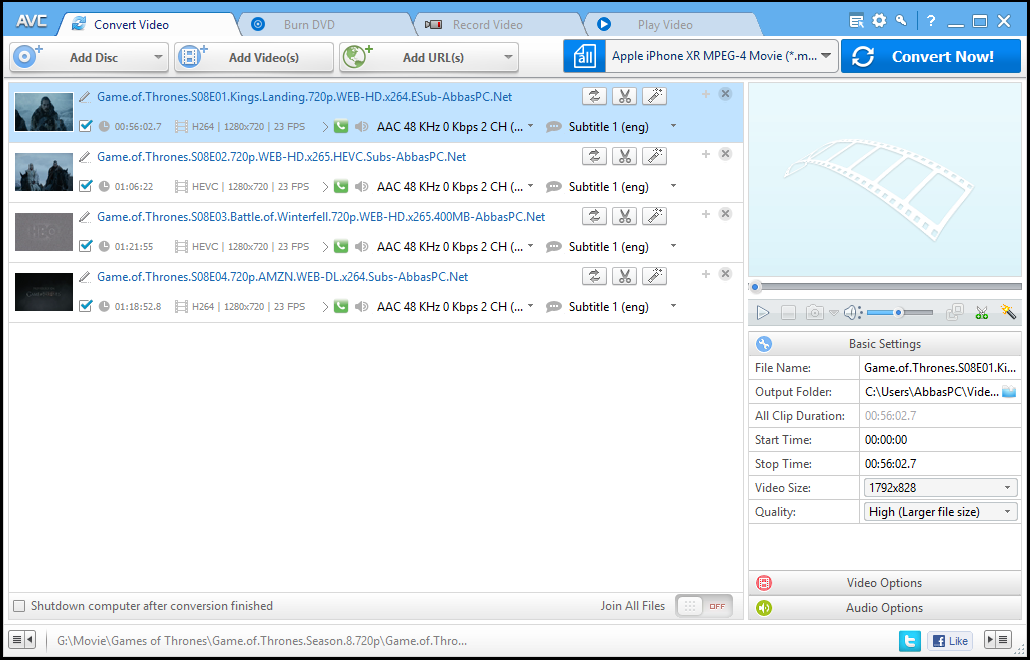Click the Basic Settings header

click(884, 343)
